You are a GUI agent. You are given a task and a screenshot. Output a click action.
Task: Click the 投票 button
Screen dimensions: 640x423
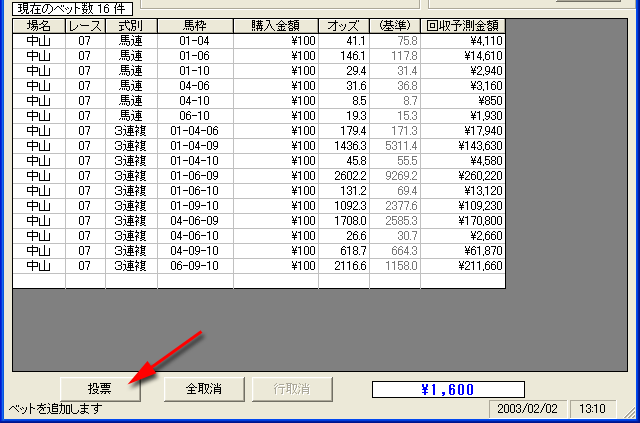point(99,388)
